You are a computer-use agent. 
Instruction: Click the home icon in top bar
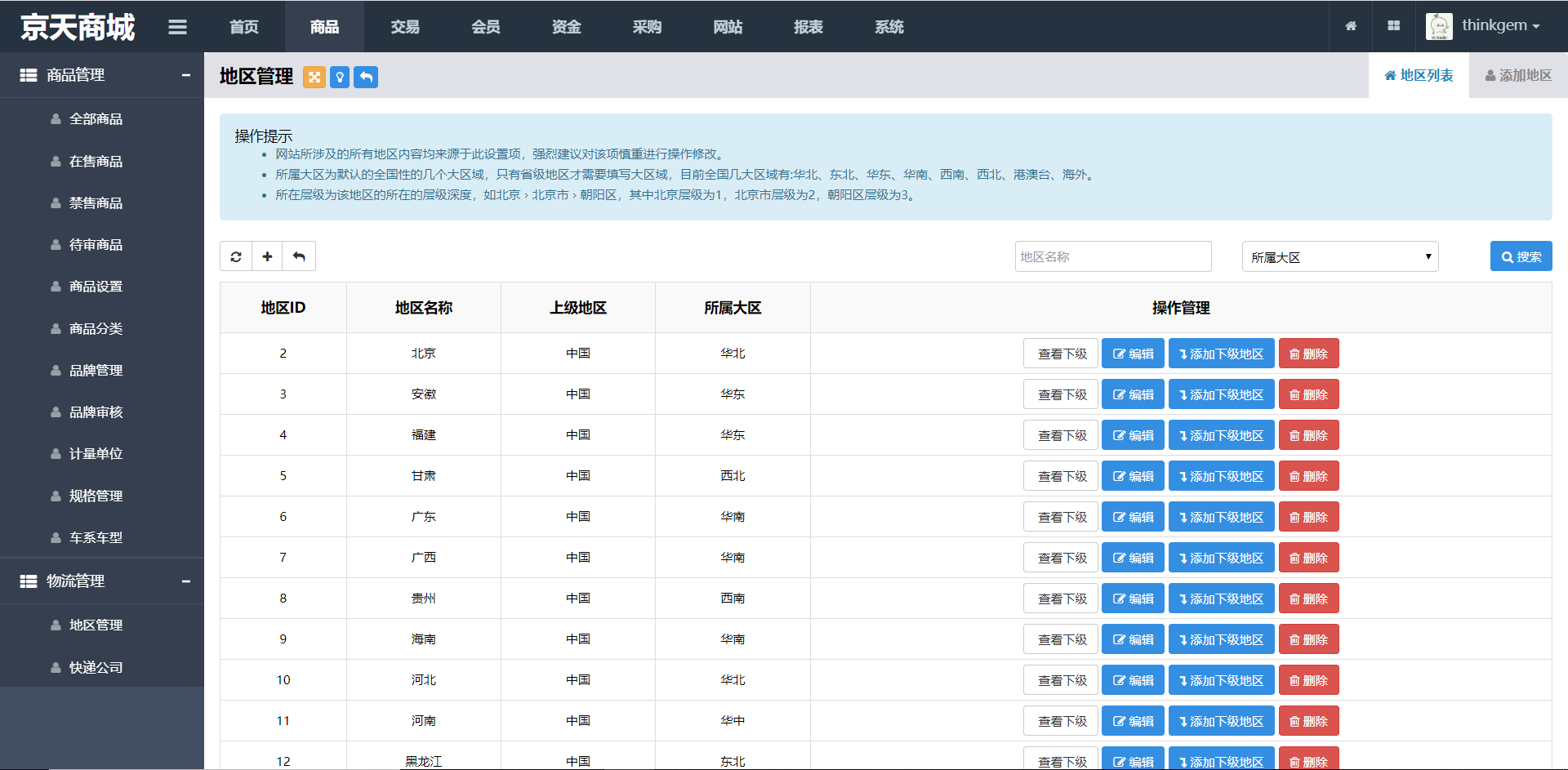click(x=1351, y=26)
